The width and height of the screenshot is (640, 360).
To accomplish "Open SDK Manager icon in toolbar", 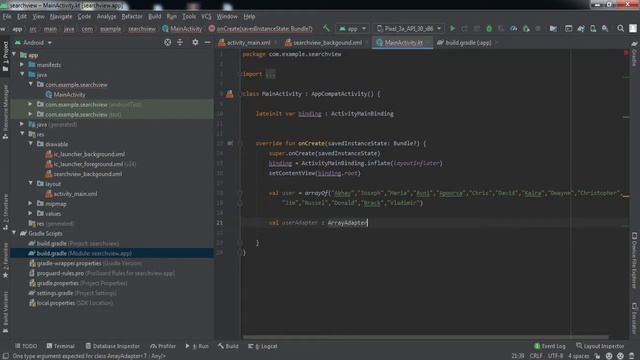I will [605, 29].
